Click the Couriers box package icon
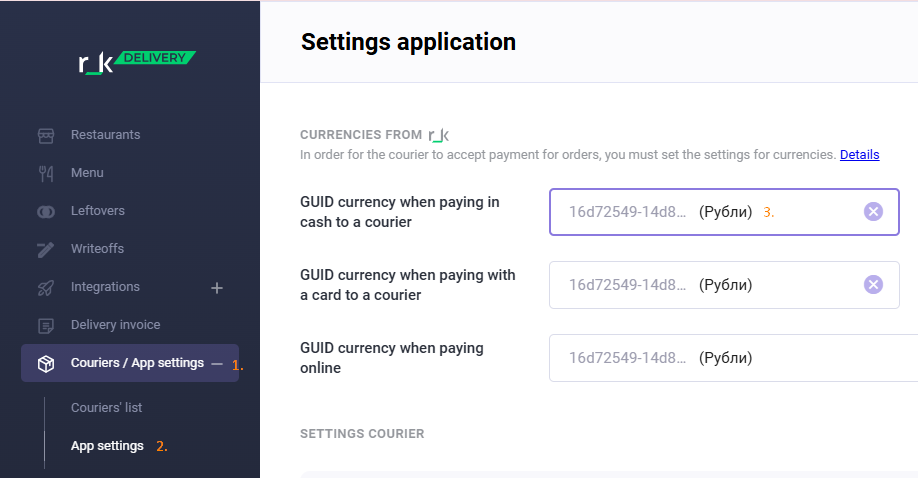Image resolution: width=918 pixels, height=478 pixels. pyautogui.click(x=46, y=364)
